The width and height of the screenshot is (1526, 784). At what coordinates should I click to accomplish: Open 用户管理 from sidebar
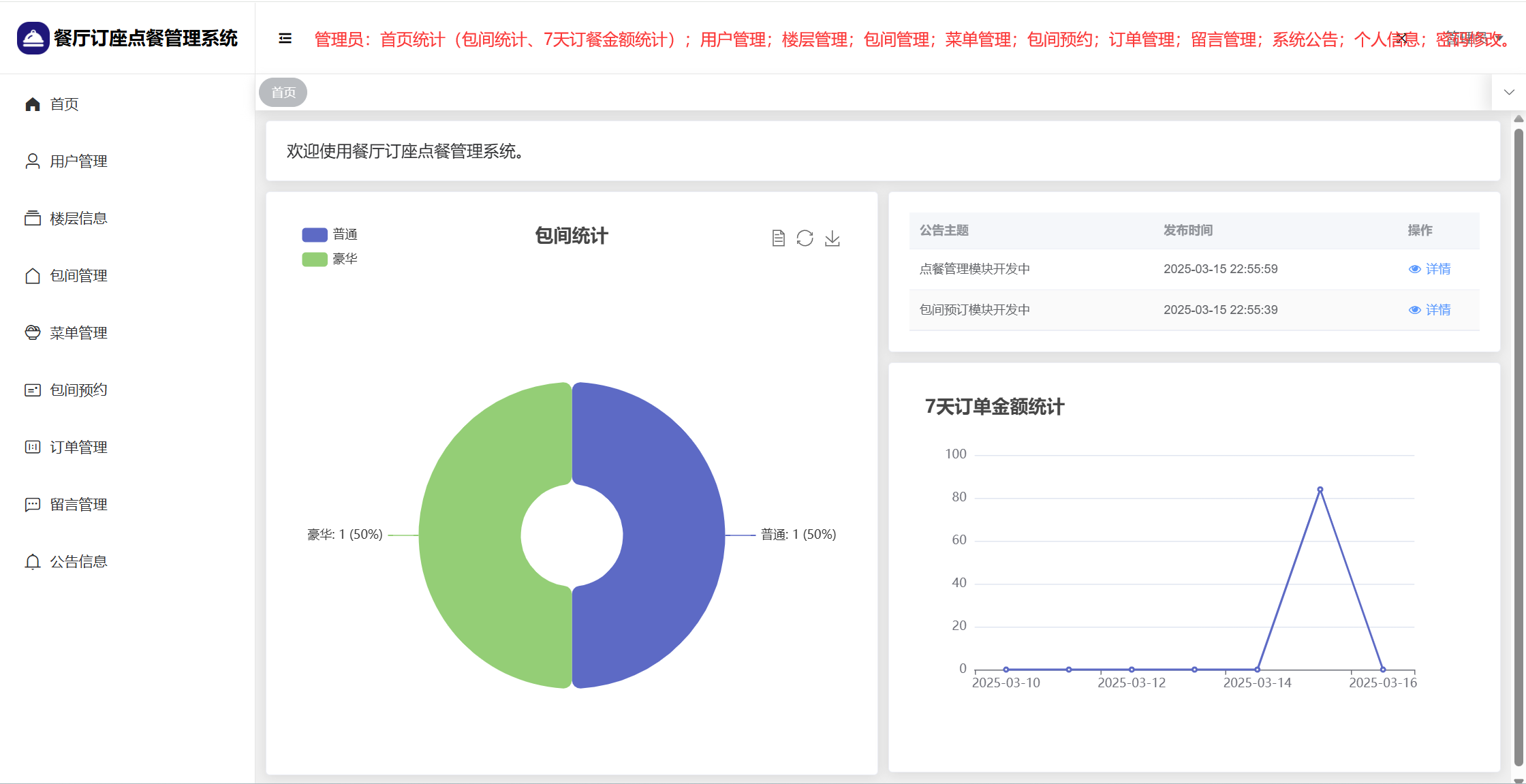coord(78,161)
